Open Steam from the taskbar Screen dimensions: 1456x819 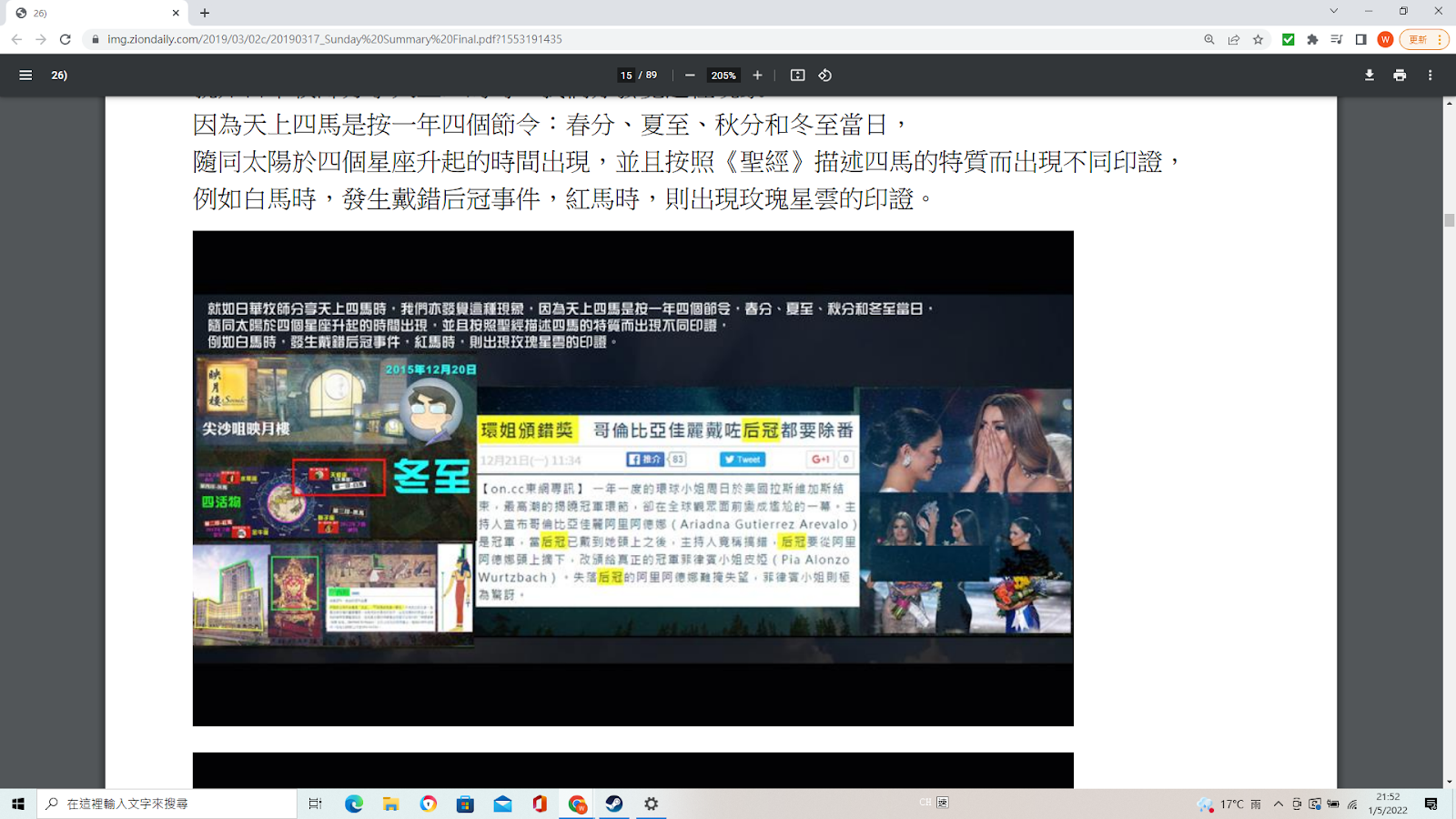pos(614,804)
